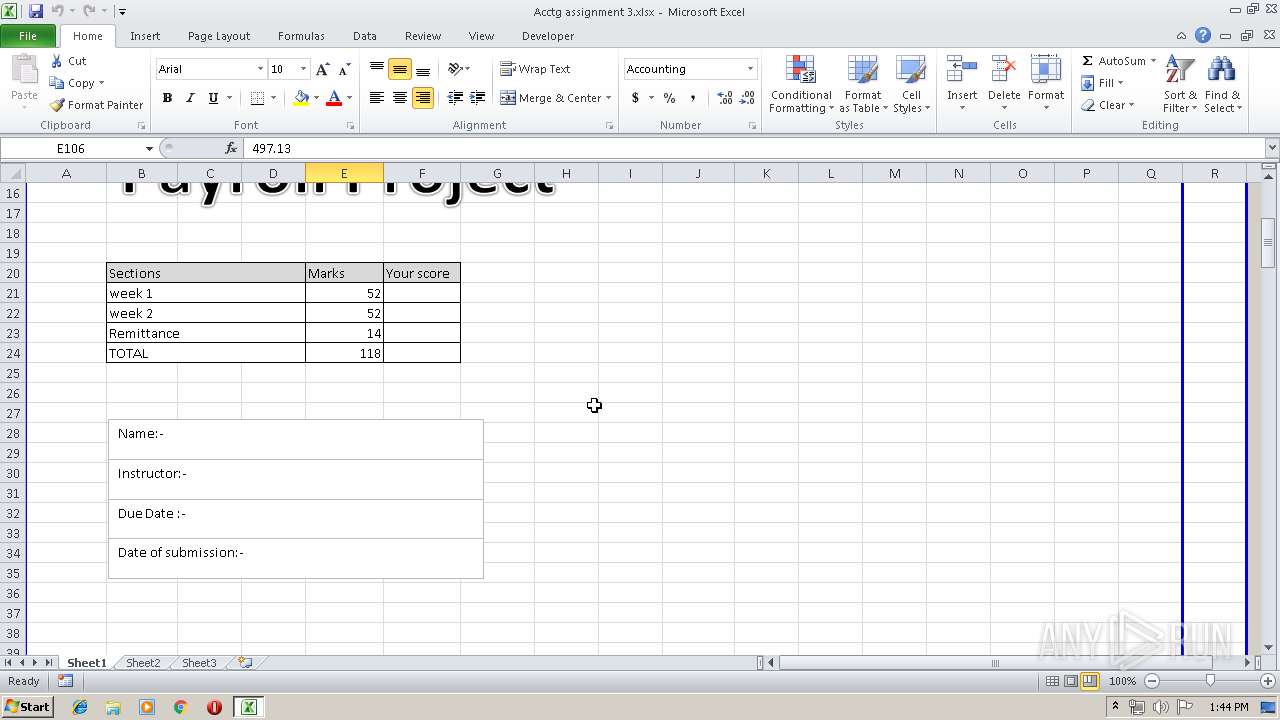
Task: Toggle Underline formatting
Action: pos(213,98)
